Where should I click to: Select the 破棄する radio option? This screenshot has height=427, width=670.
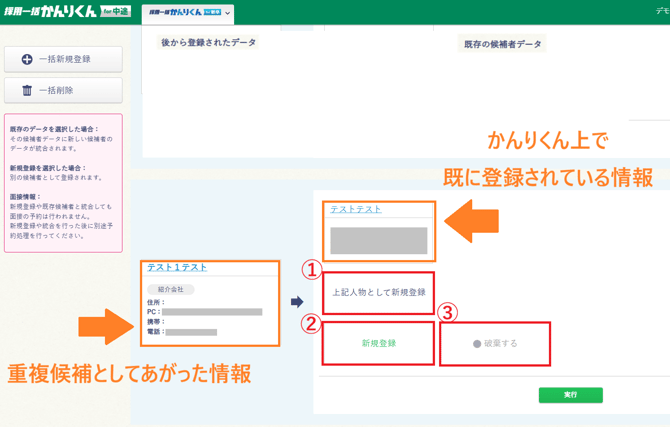[x=495, y=344]
